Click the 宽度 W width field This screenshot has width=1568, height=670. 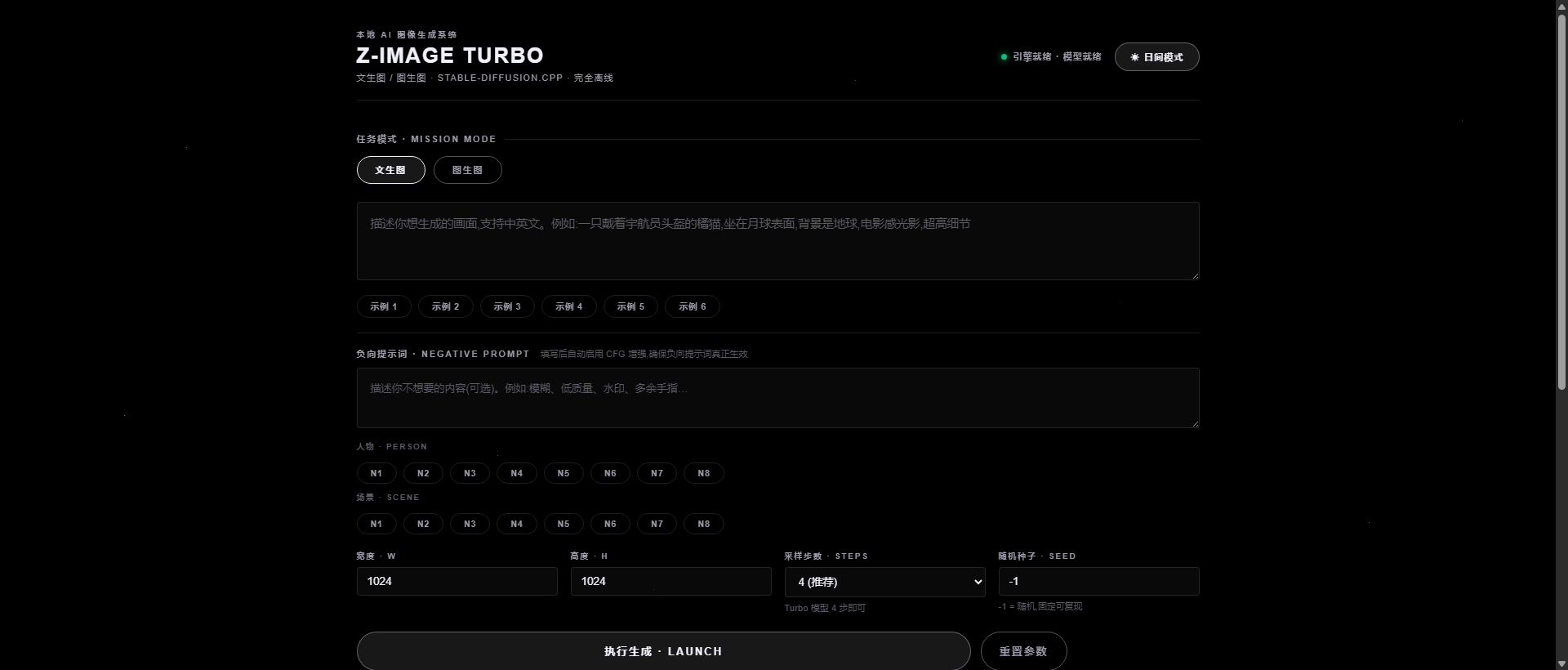point(457,582)
